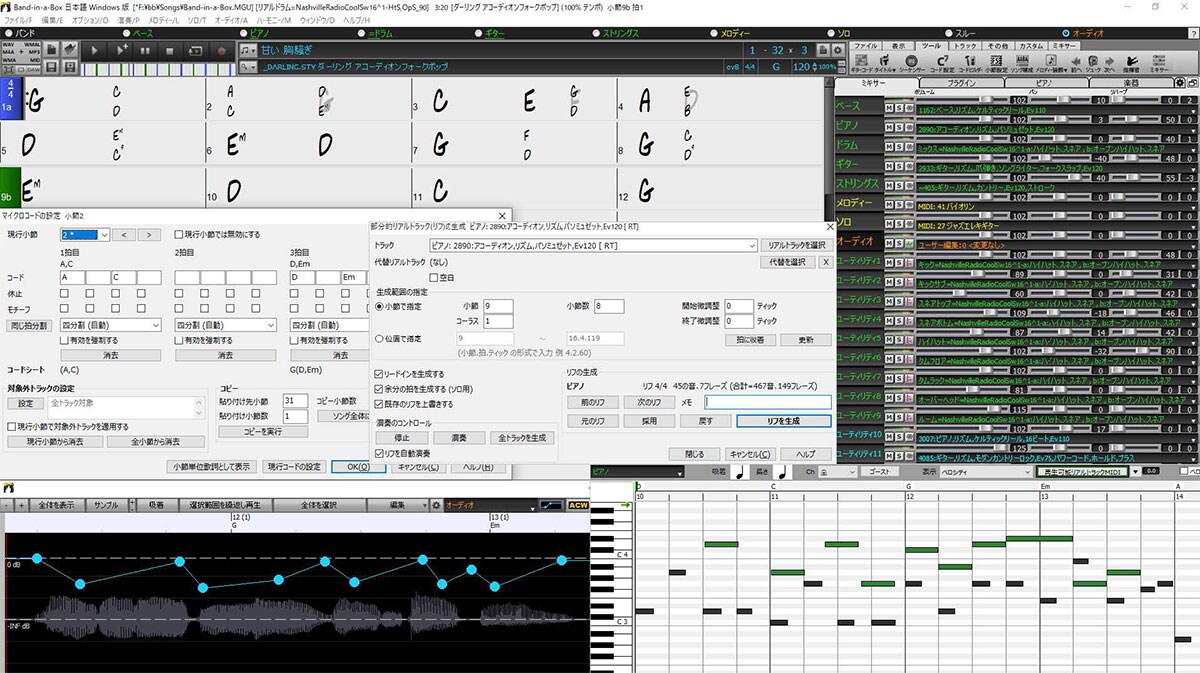
Task: Click the riff memo input field
Action: (x=768, y=402)
